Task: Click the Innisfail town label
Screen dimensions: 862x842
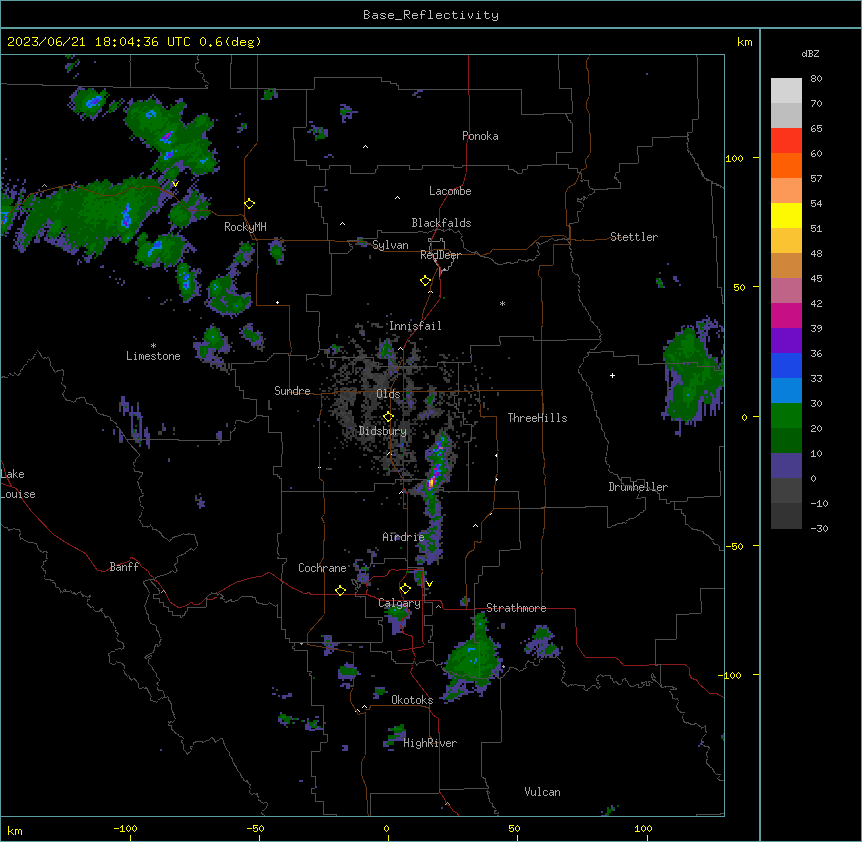Action: click(x=415, y=326)
